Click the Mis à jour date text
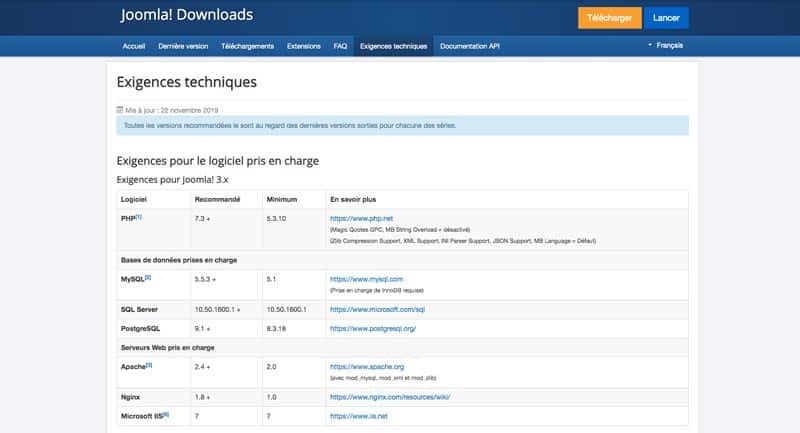The height and width of the screenshot is (433, 800). point(172,110)
